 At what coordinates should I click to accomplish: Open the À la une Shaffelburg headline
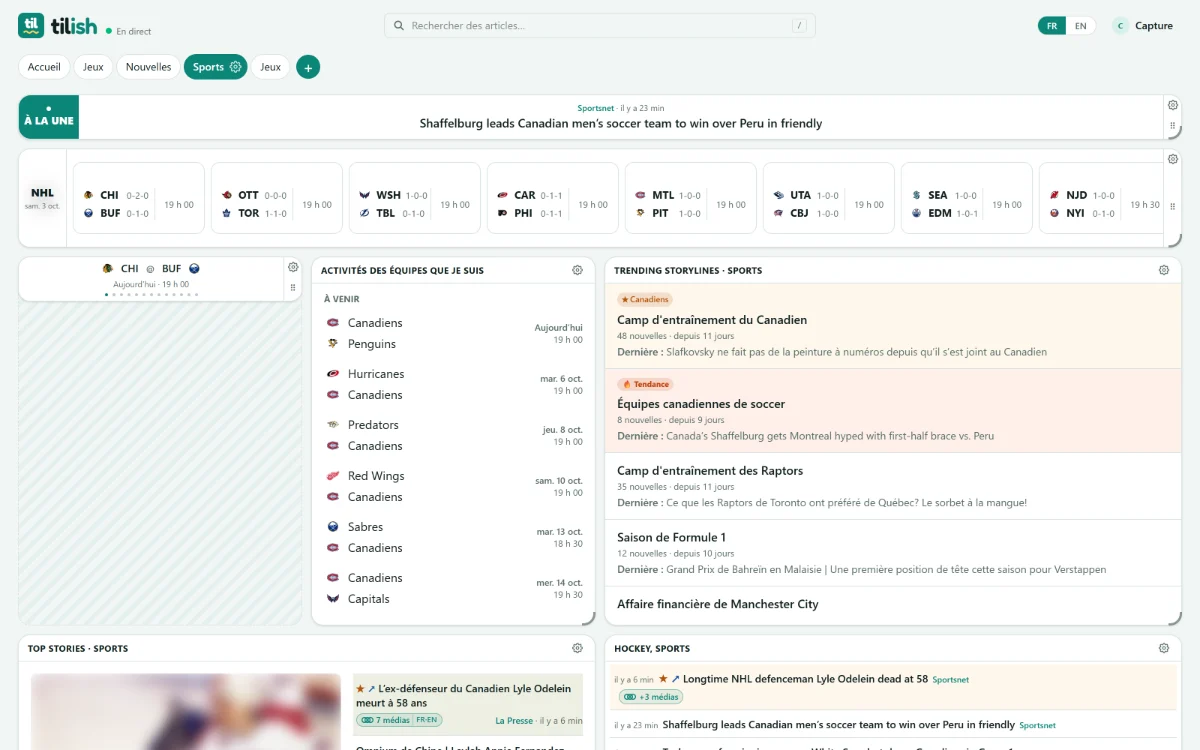(x=621, y=124)
